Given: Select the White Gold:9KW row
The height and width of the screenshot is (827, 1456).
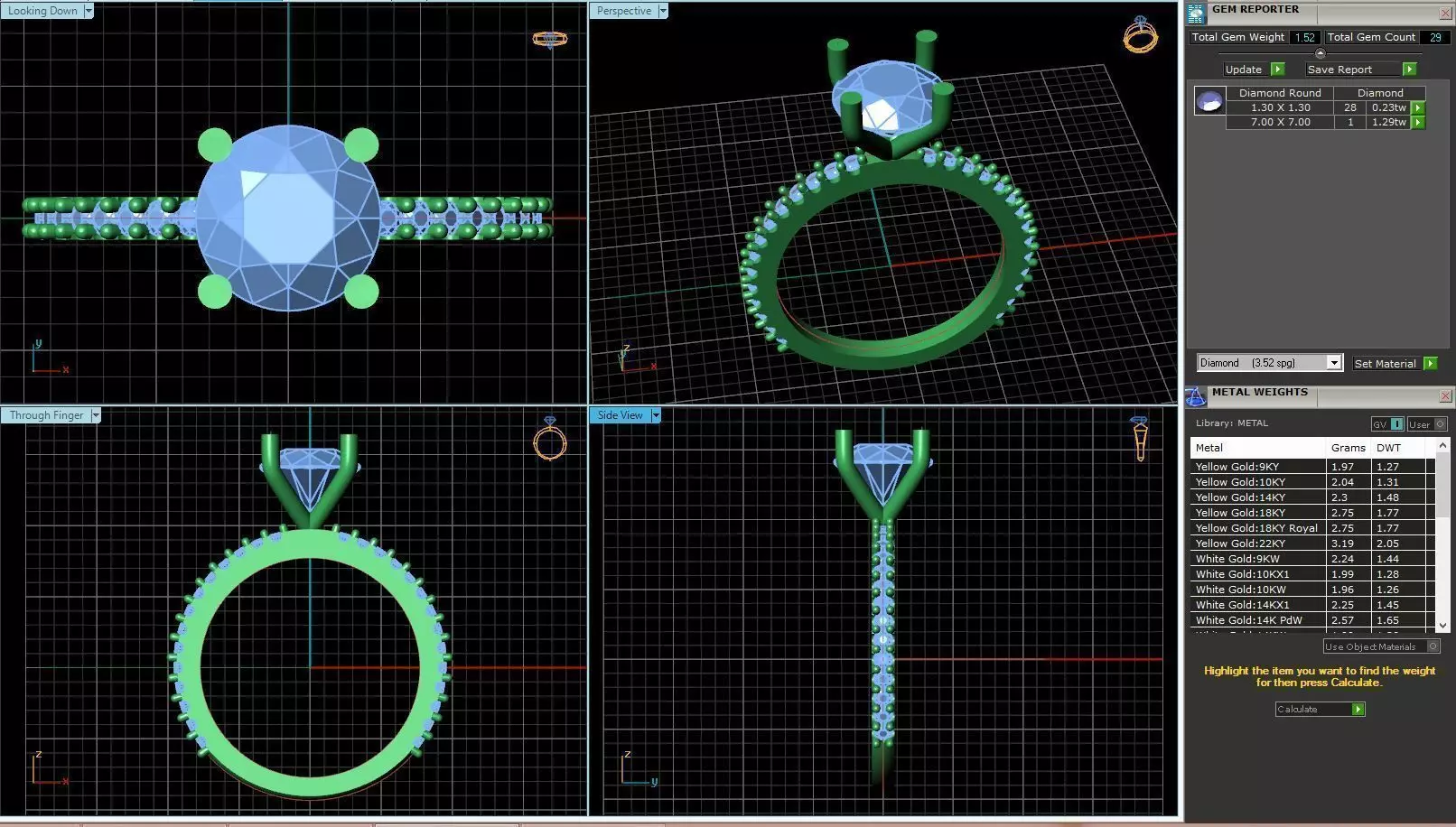Looking at the screenshot, I should pyautogui.click(x=1311, y=559).
